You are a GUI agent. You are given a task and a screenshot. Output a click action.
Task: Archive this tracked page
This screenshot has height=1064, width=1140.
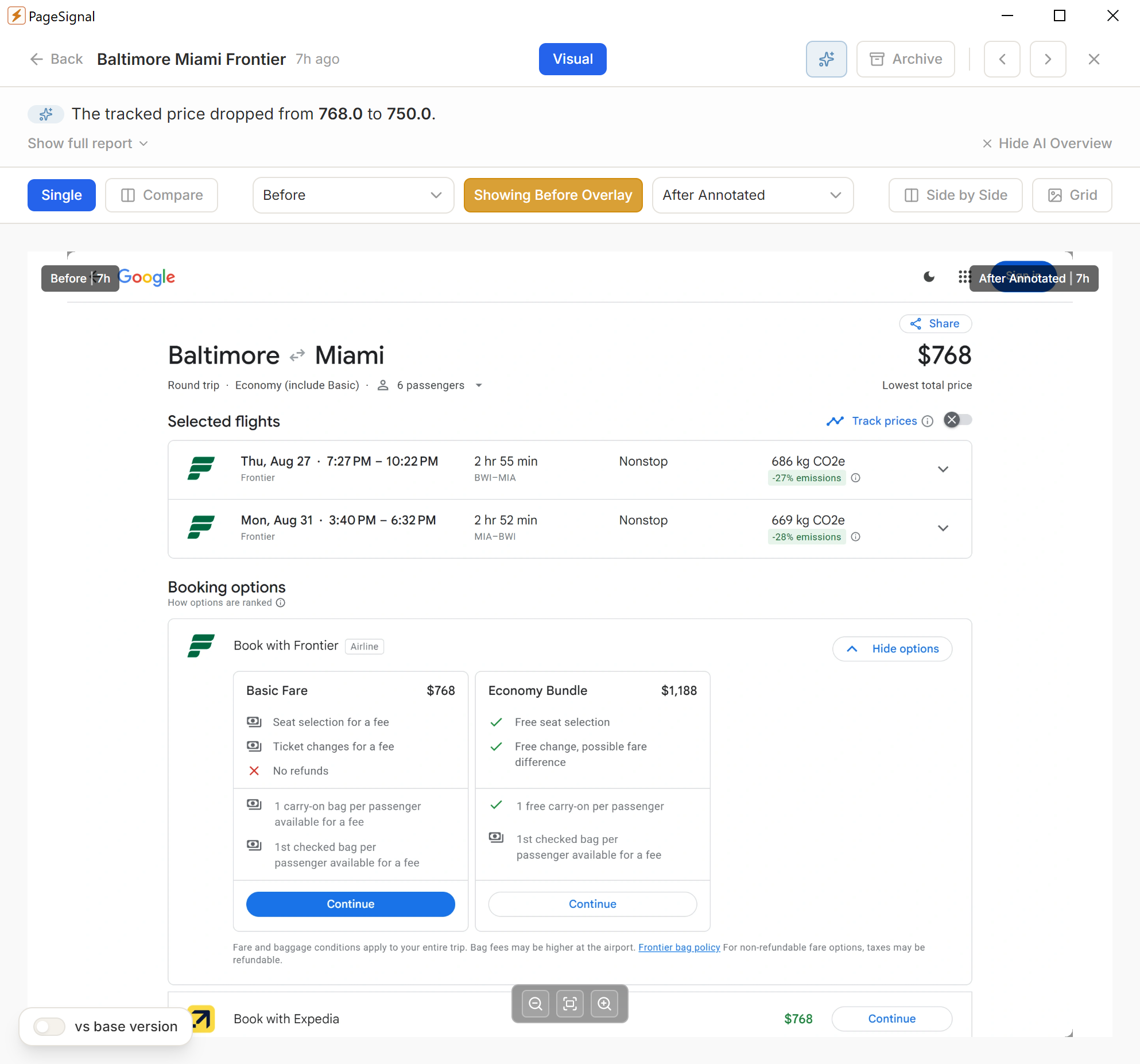point(906,59)
